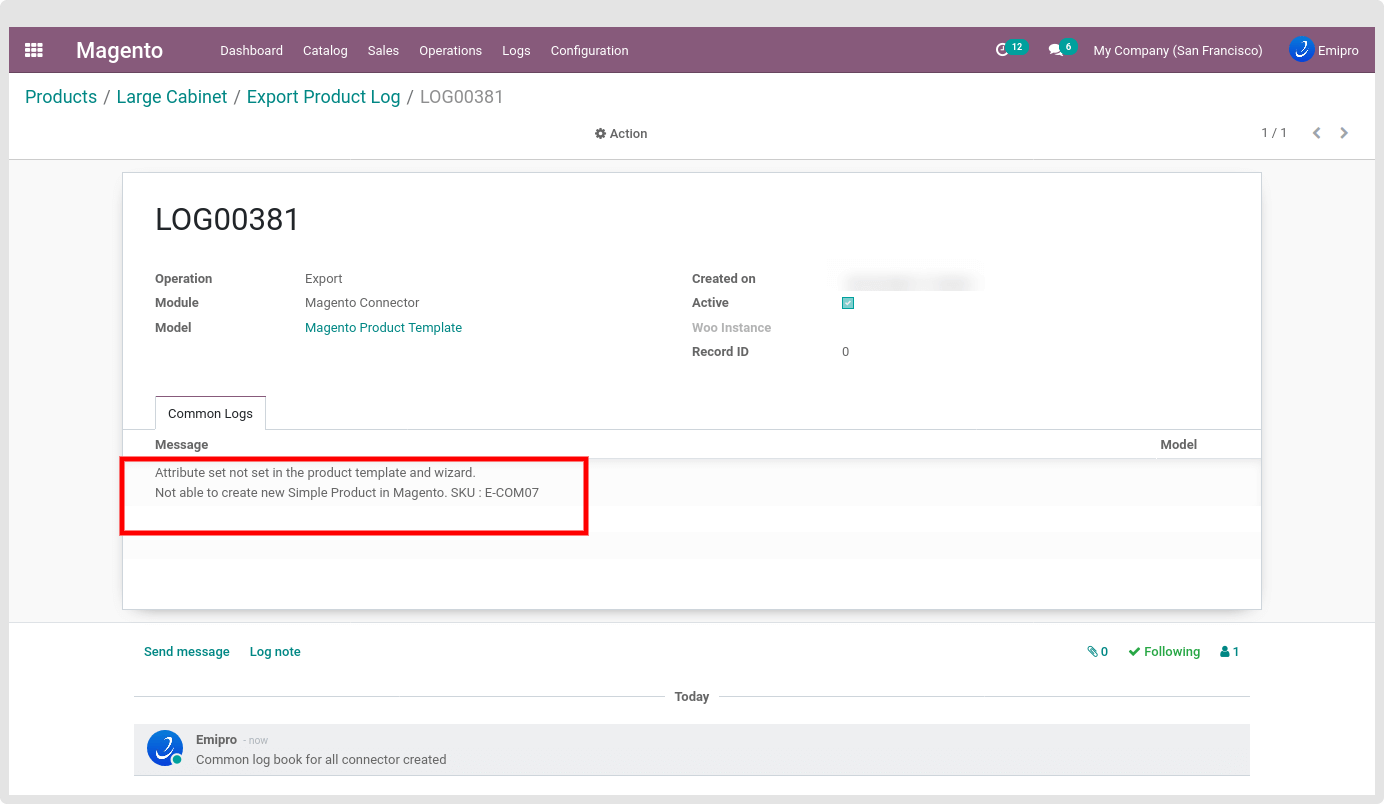This screenshot has height=804, width=1384.
Task: Select the Common Logs tab
Action: (210, 413)
